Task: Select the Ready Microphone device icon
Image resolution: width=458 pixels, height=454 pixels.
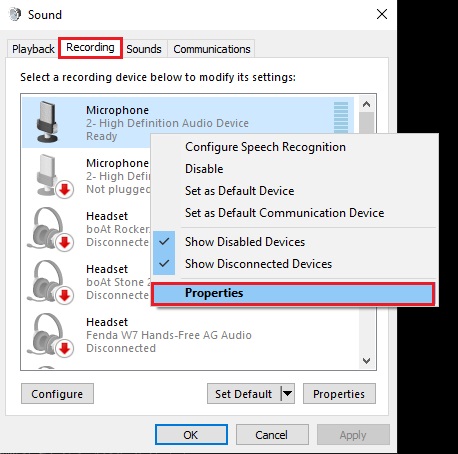Action: (x=47, y=122)
